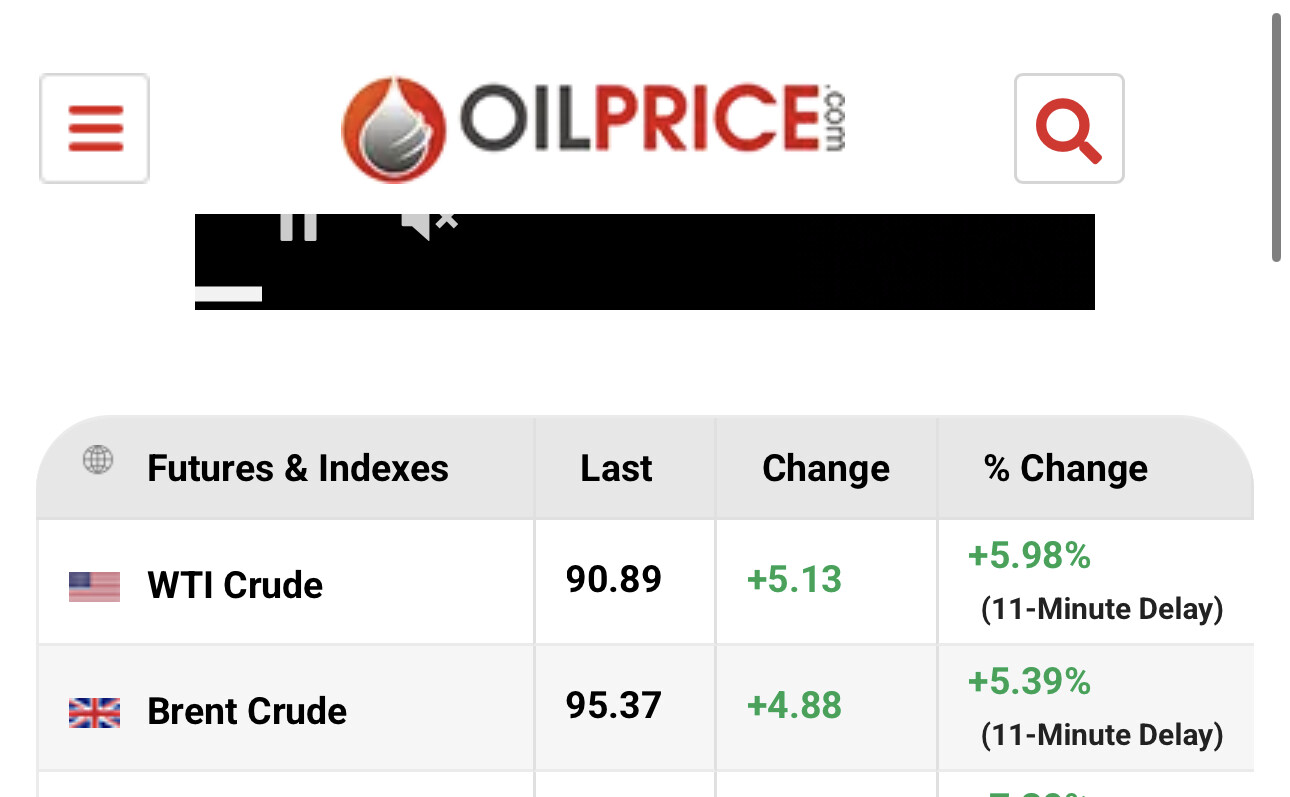Open the search magnifier icon
1290x797 pixels.
click(x=1069, y=128)
